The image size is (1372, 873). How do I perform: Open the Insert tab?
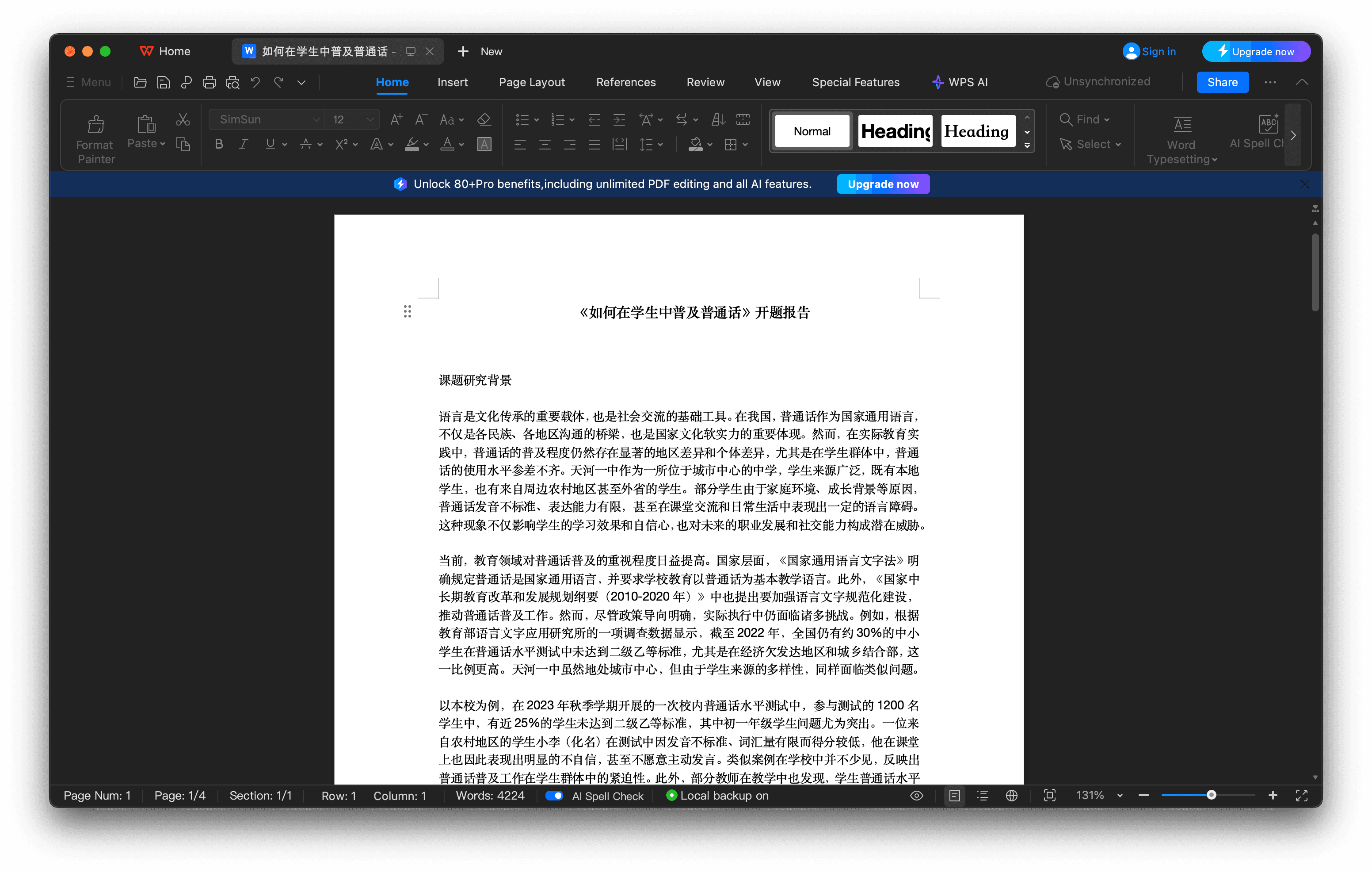(x=452, y=82)
